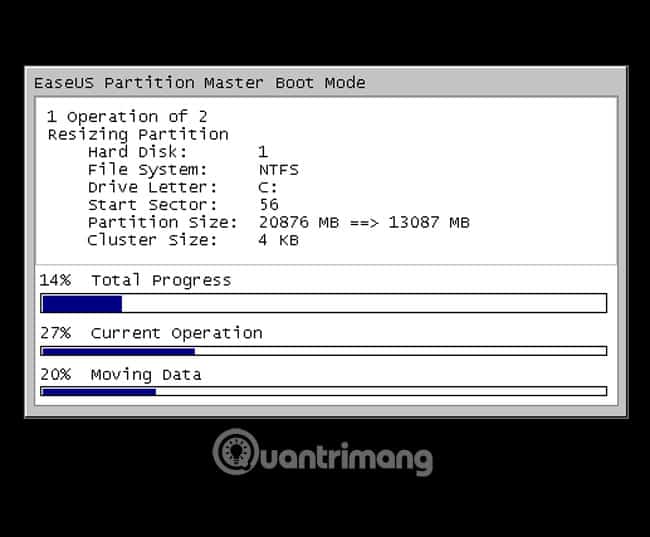Click the "1 Operation of 2" text
This screenshot has width=650, height=537.
coord(127,117)
